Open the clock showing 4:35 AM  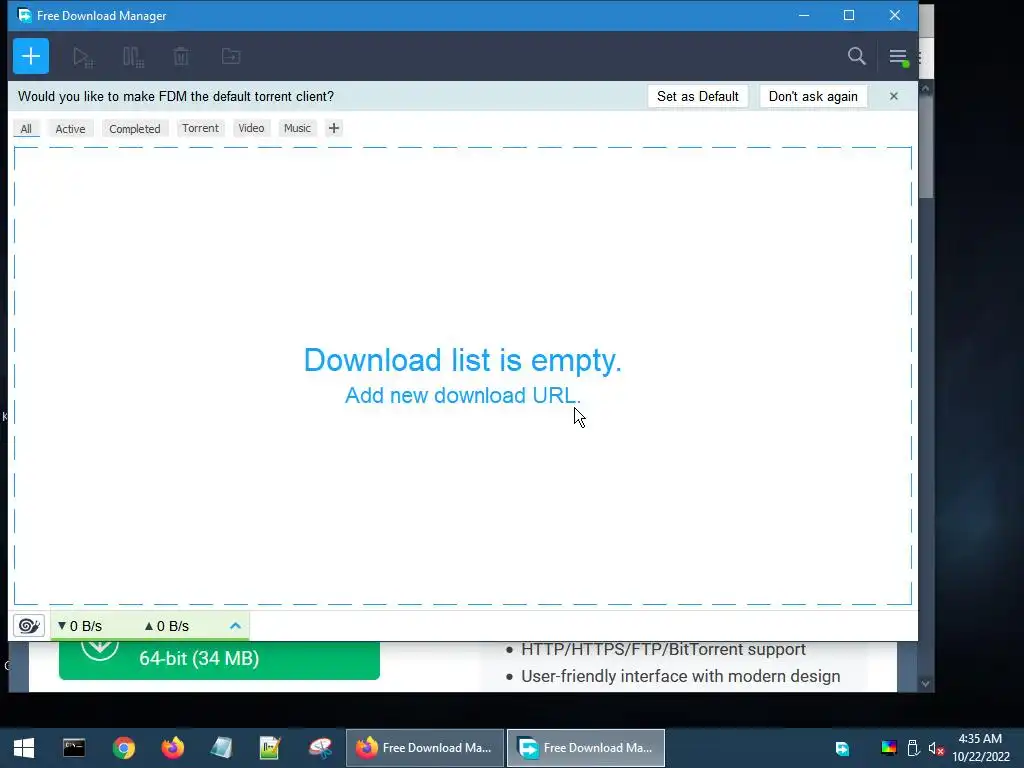pos(980,748)
